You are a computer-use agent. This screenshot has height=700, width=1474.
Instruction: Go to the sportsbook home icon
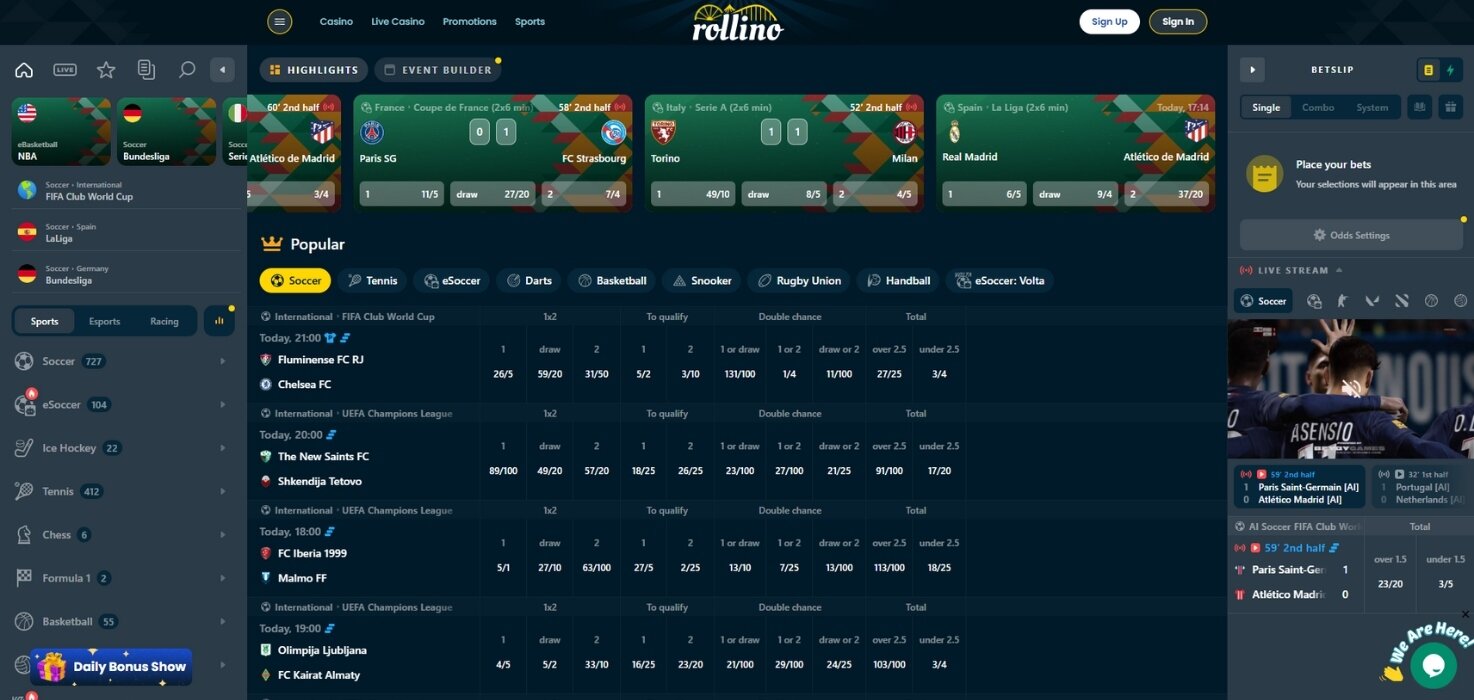[x=24, y=70]
